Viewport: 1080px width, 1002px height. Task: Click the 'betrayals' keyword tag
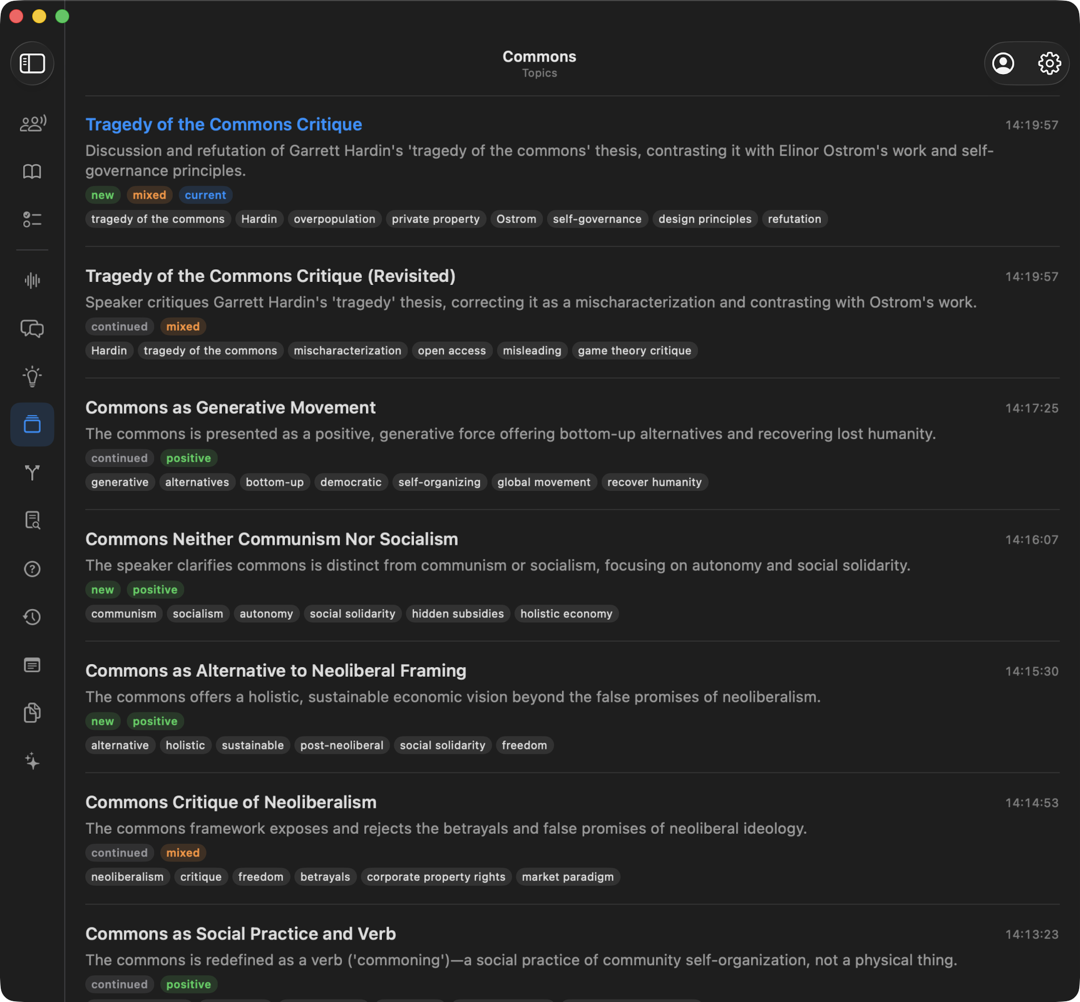(324, 877)
